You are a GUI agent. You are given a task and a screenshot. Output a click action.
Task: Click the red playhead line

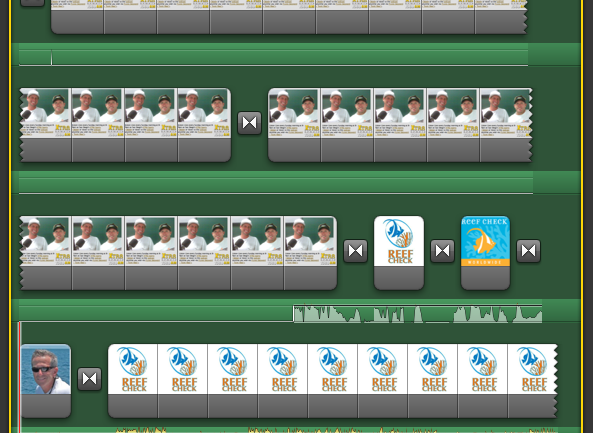coord(20,377)
